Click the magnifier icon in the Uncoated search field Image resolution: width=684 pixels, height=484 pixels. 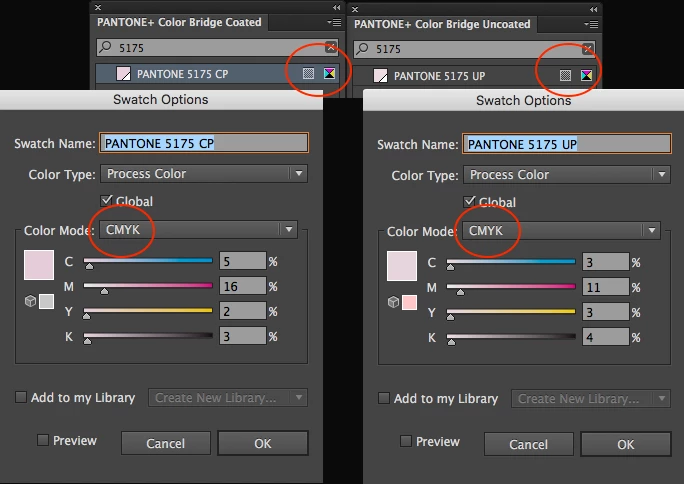(362, 48)
